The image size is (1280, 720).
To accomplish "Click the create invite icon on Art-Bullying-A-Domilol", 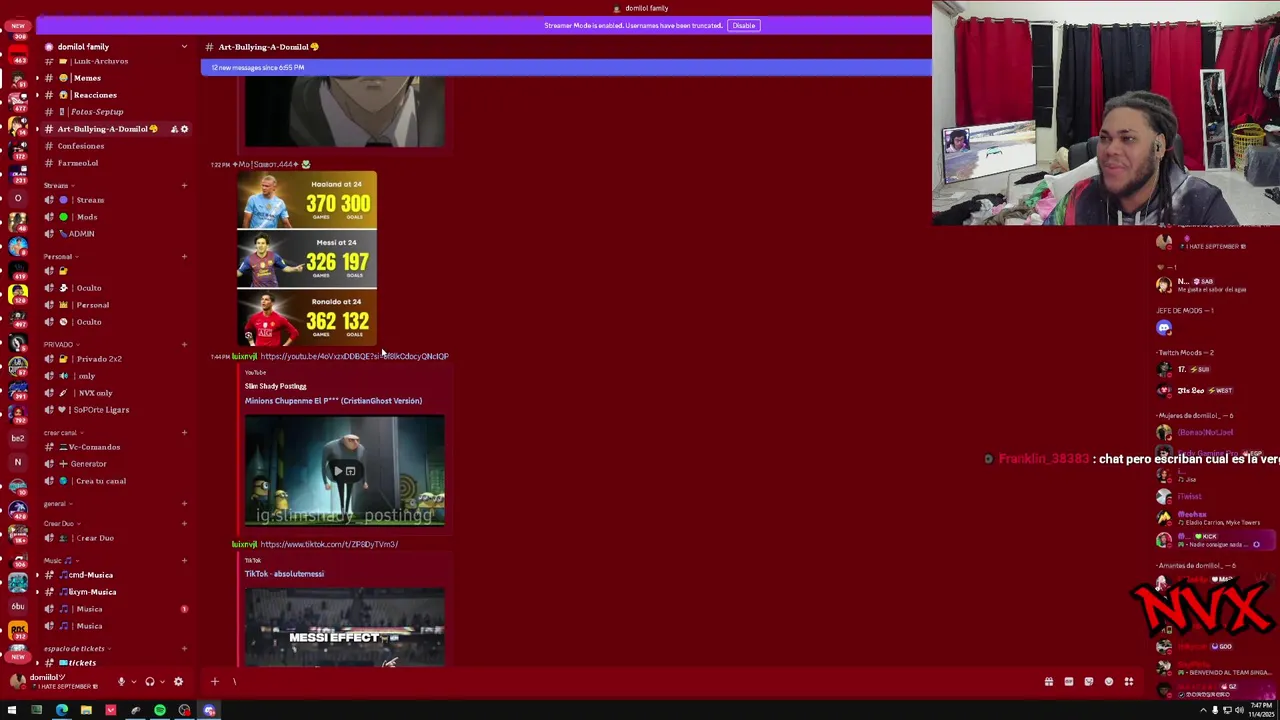I will (174, 129).
